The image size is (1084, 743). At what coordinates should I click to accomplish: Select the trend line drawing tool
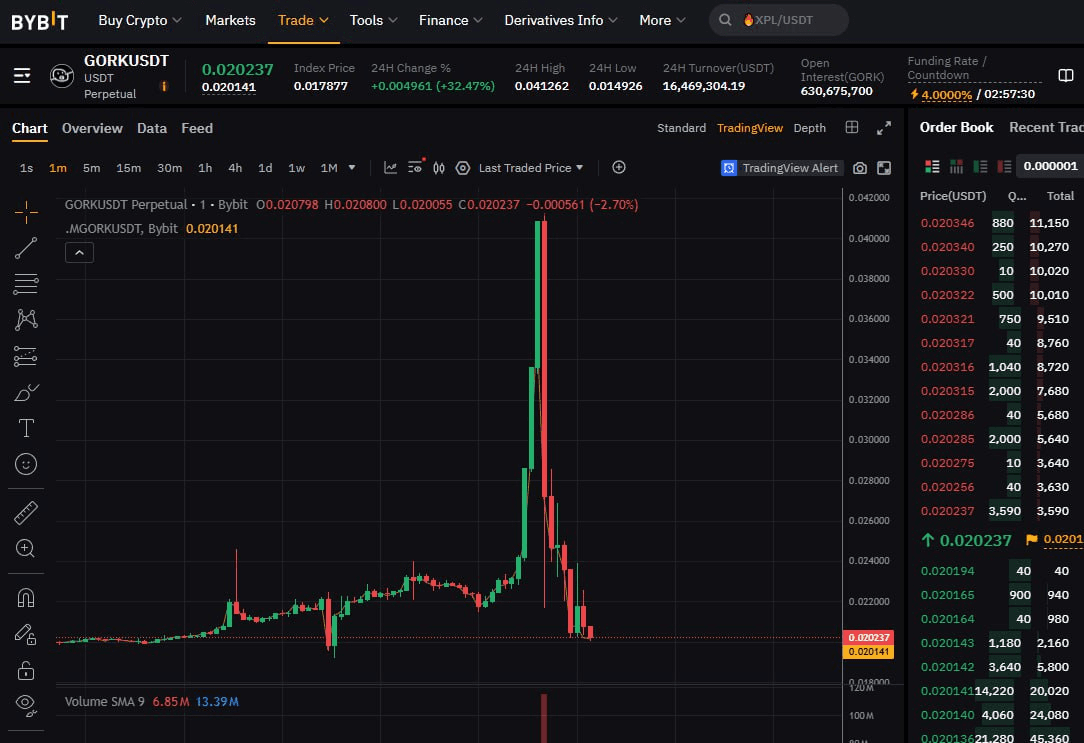[26, 247]
